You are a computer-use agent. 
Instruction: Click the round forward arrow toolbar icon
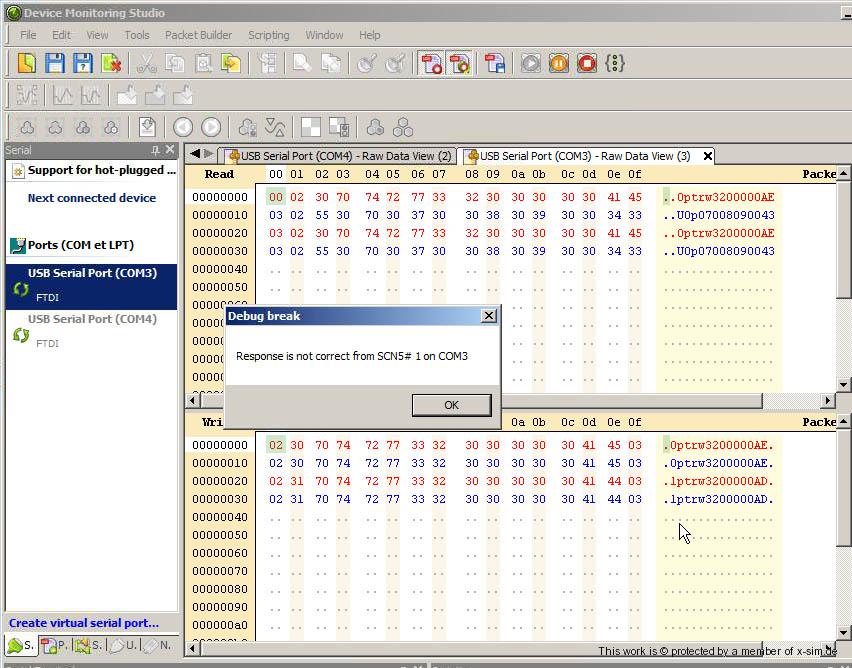click(x=211, y=127)
